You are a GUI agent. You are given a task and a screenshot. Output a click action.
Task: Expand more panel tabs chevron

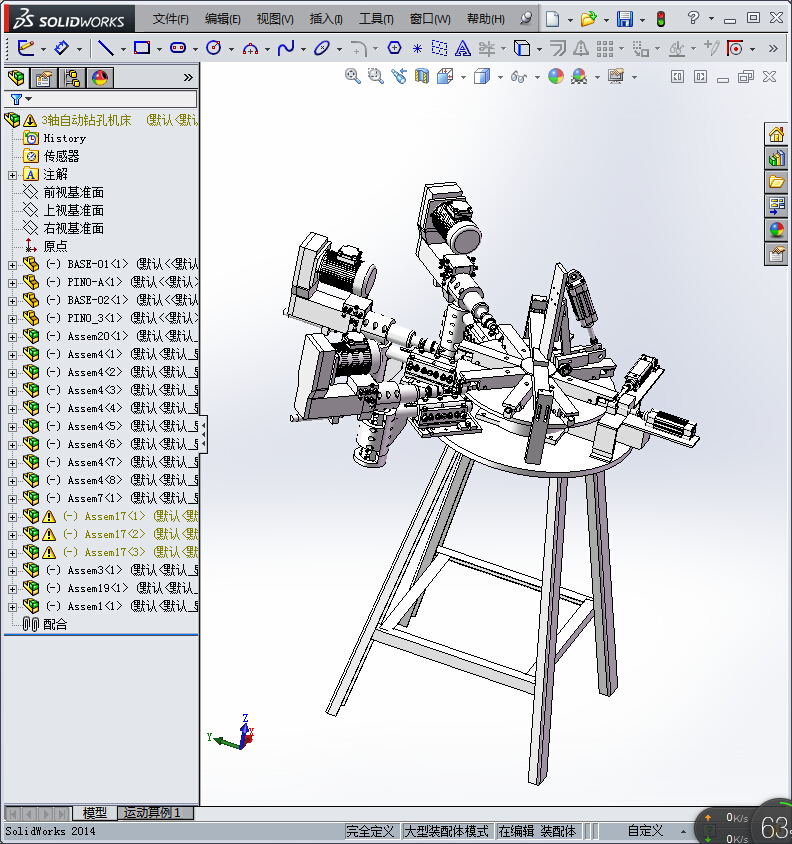[188, 78]
